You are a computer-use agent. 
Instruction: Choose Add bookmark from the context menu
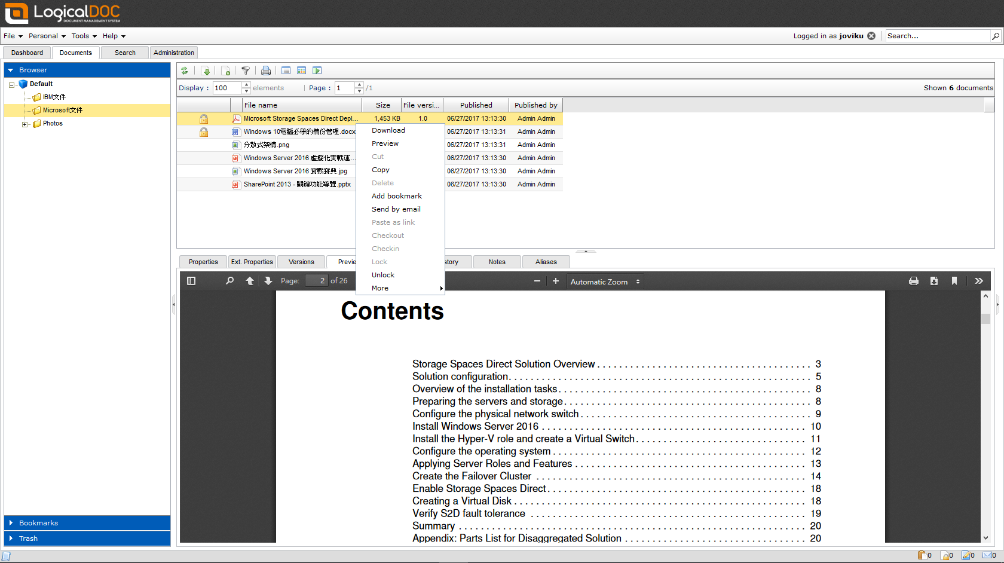click(x=400, y=196)
